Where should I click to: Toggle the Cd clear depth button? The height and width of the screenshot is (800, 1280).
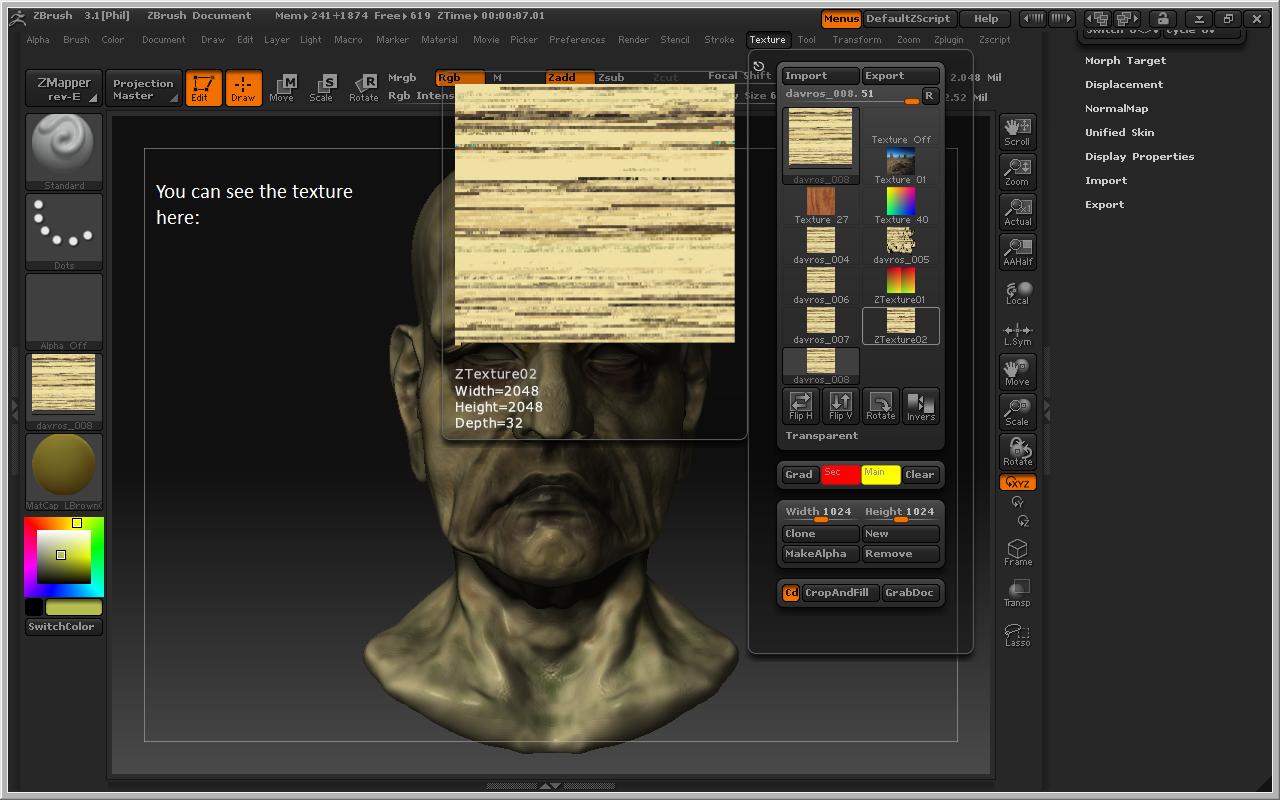pos(790,593)
